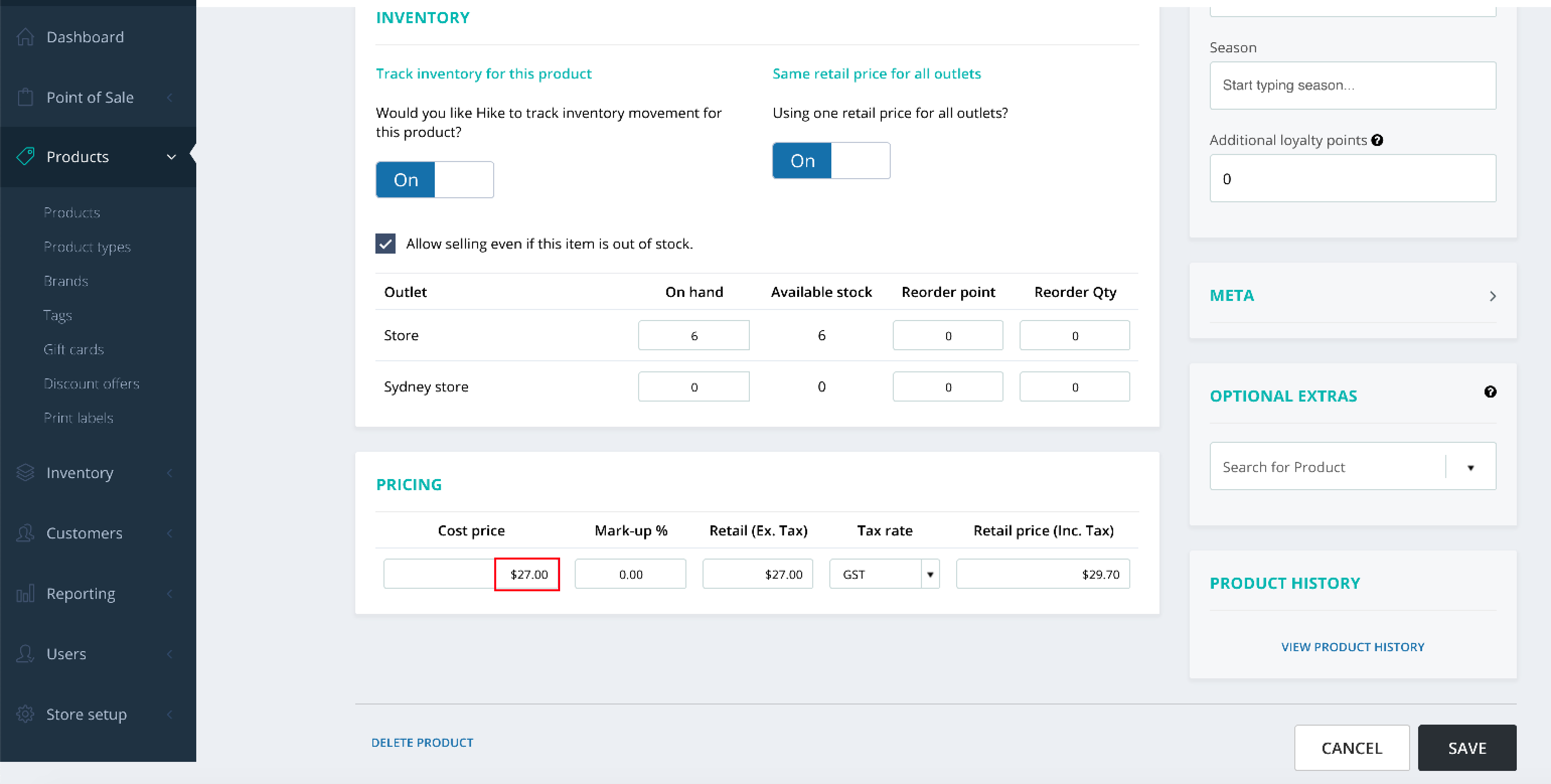Uncheck Allow selling when out of stock
1551x784 pixels.
[x=385, y=244]
